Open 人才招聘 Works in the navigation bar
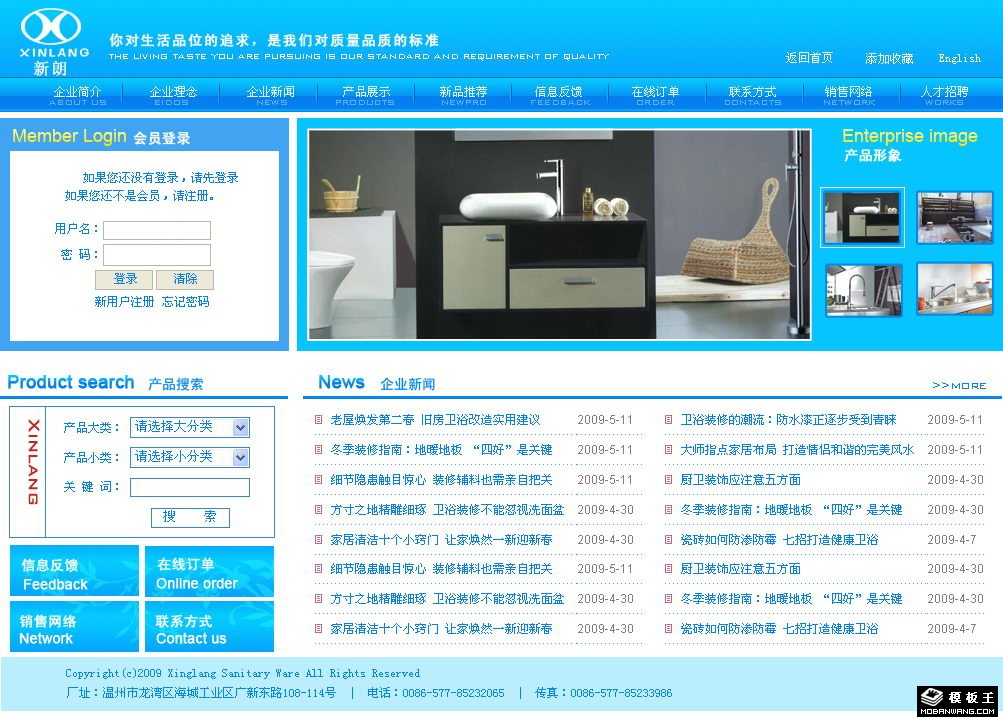 (x=944, y=95)
